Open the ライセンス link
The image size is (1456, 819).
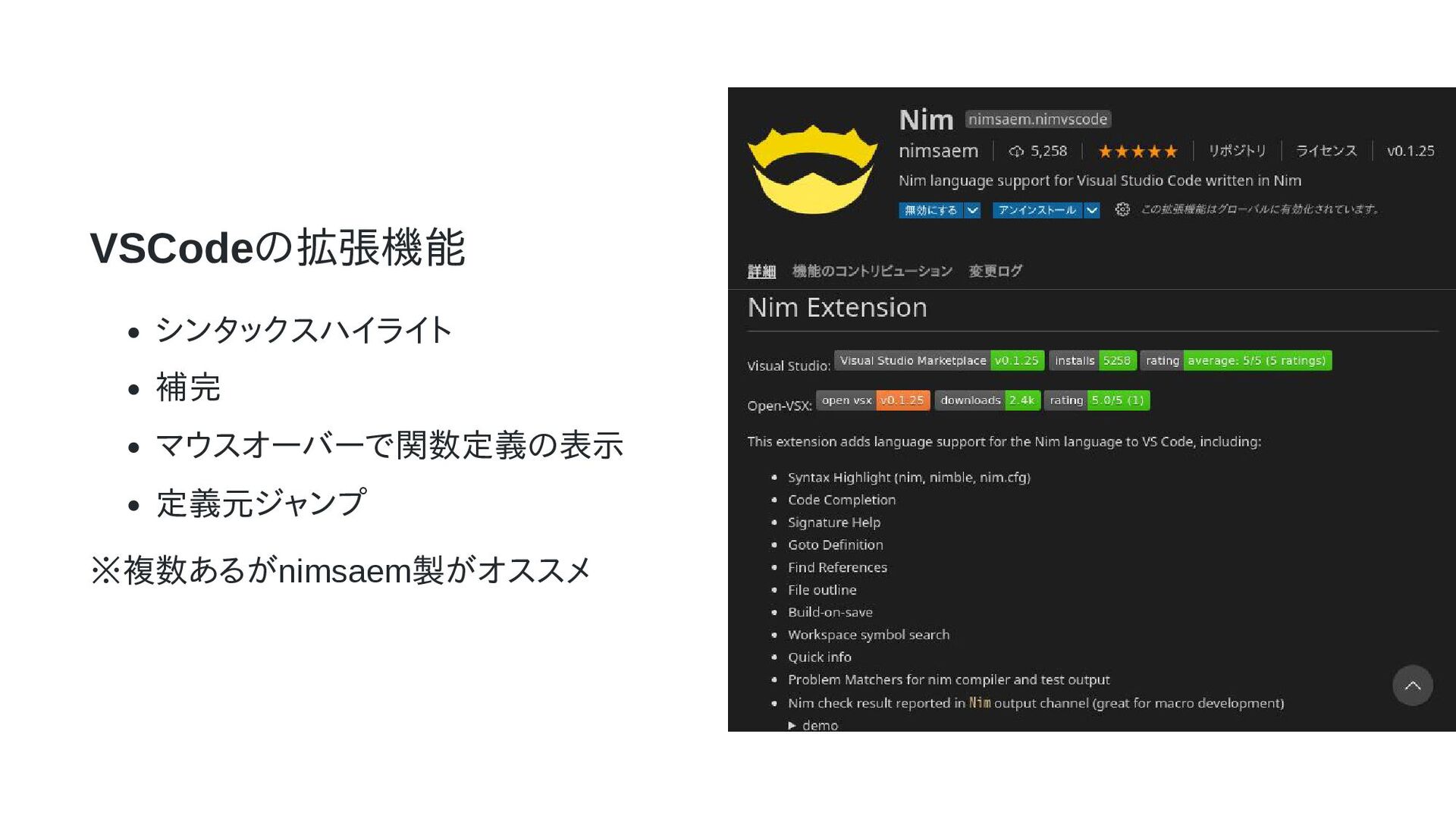[x=1326, y=151]
